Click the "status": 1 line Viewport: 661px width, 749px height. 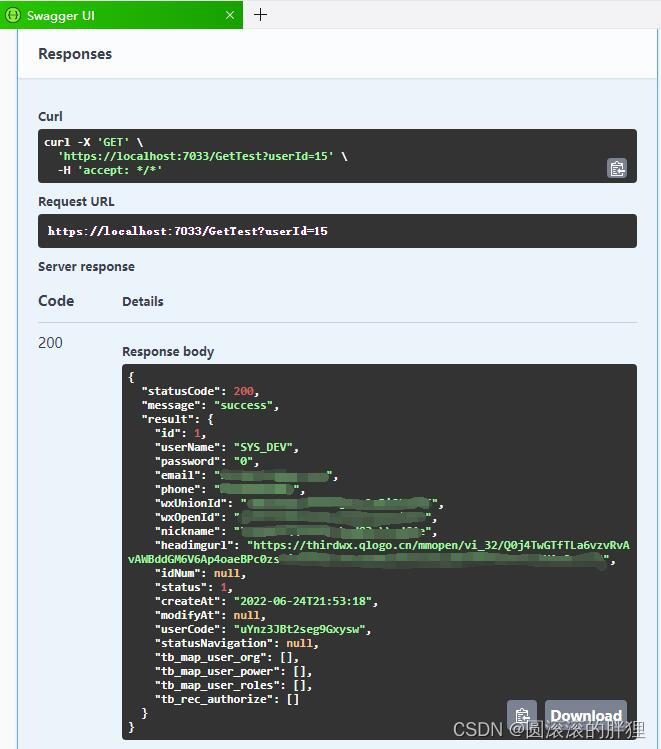pyautogui.click(x=193, y=587)
